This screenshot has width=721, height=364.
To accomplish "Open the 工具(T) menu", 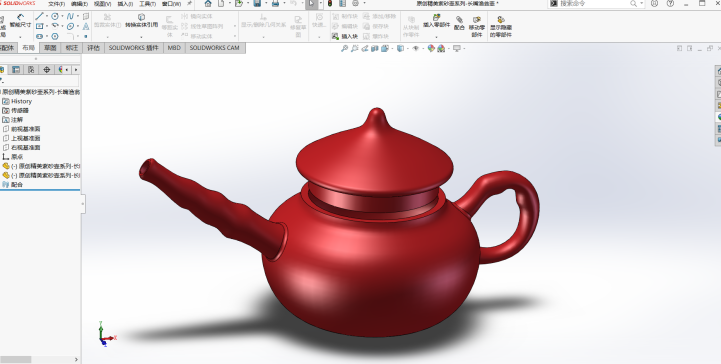I will click(148, 4).
